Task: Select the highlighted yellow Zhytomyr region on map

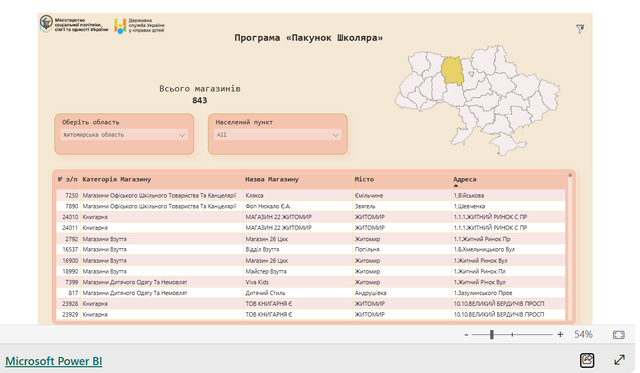Action: coord(452,71)
